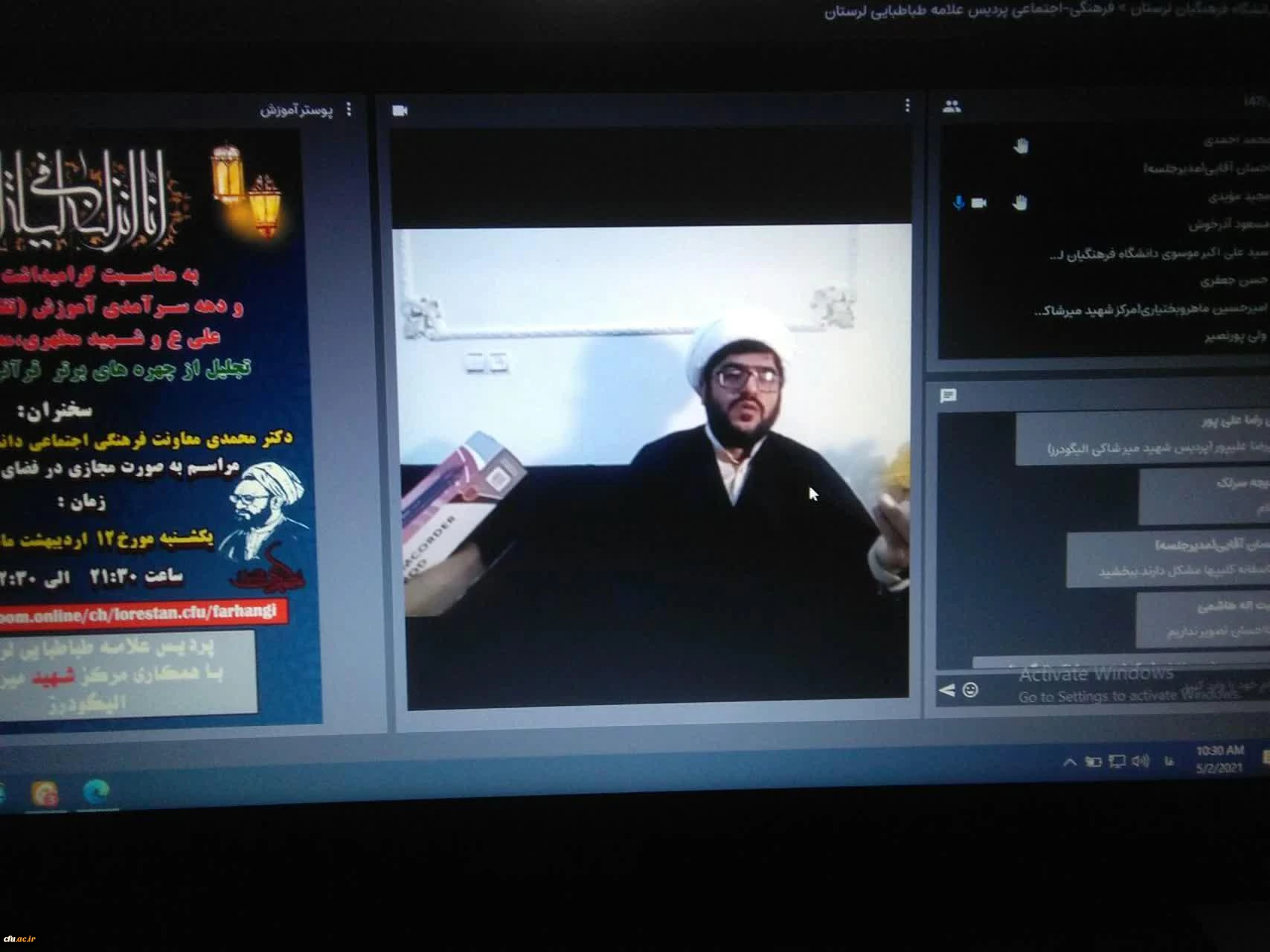Click the video pod camera icon

click(x=400, y=111)
